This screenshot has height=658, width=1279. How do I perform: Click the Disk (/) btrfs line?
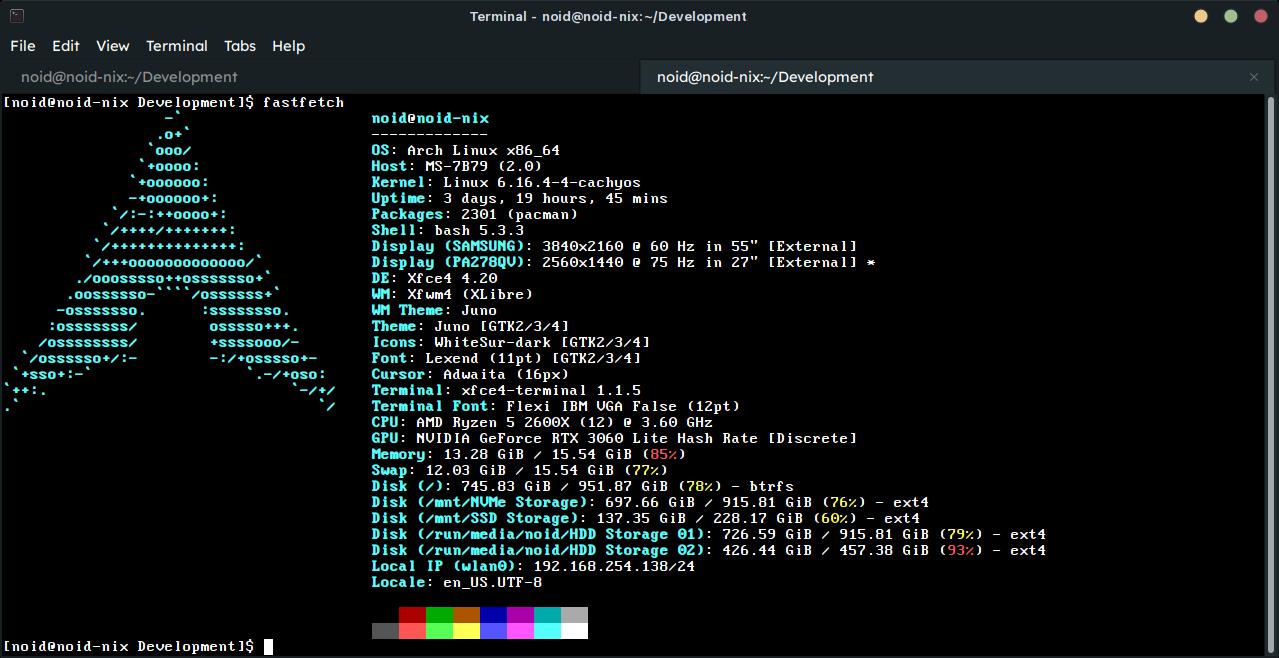click(583, 486)
